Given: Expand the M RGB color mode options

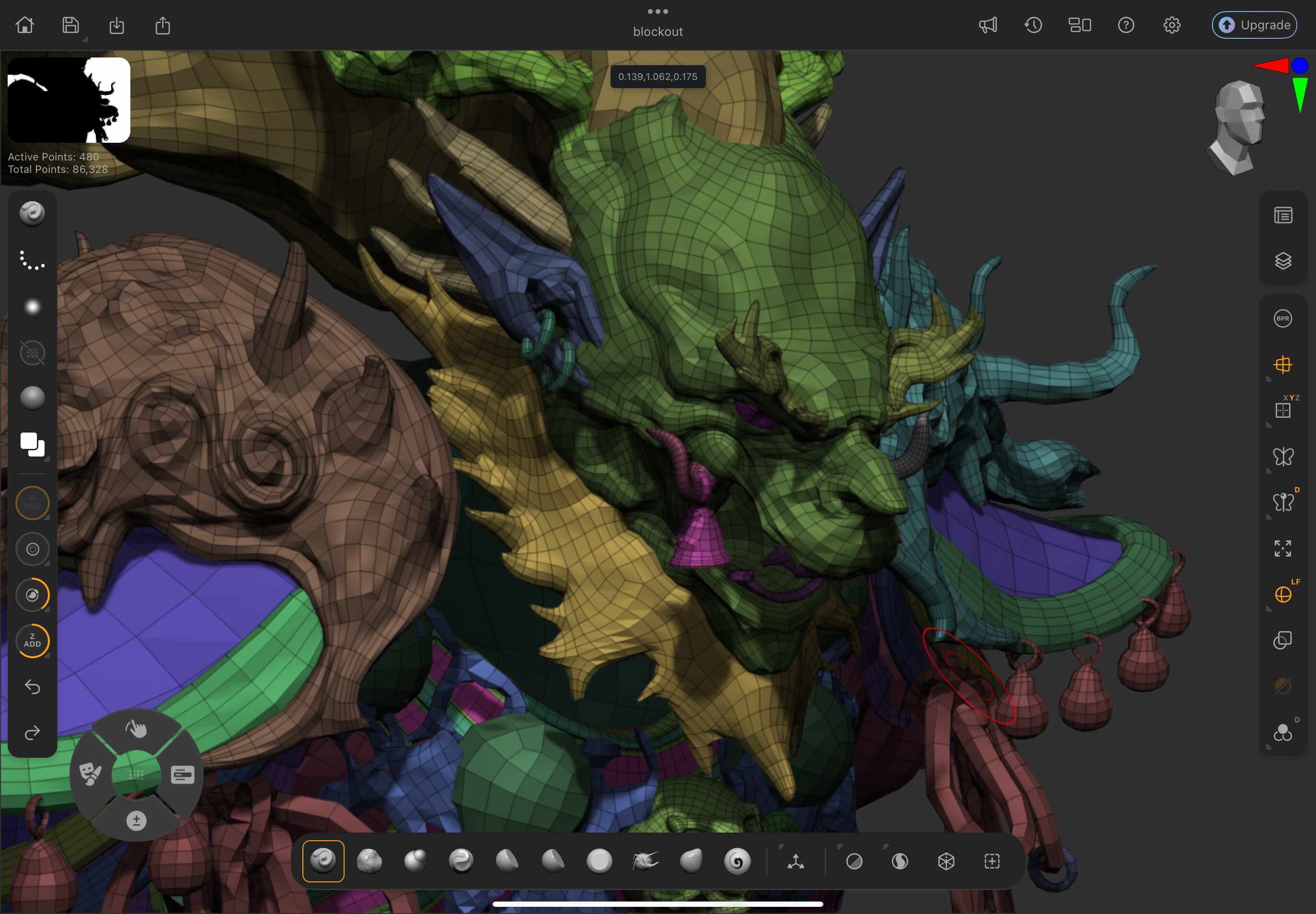Looking at the screenshot, I should 47,518.
